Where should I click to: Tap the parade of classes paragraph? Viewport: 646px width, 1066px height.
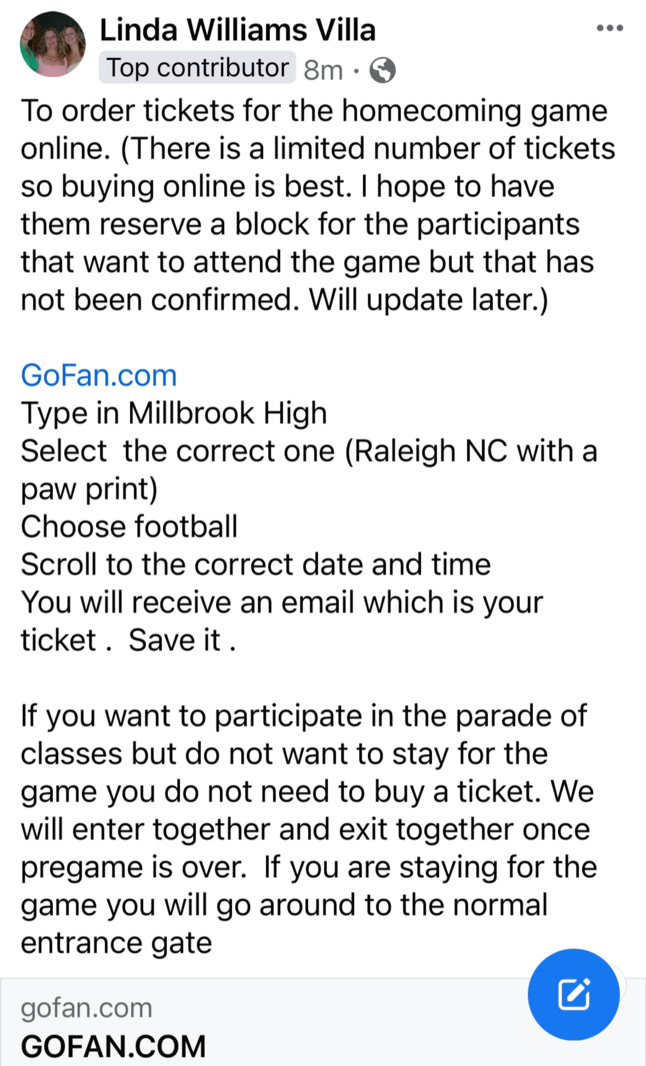(x=309, y=829)
